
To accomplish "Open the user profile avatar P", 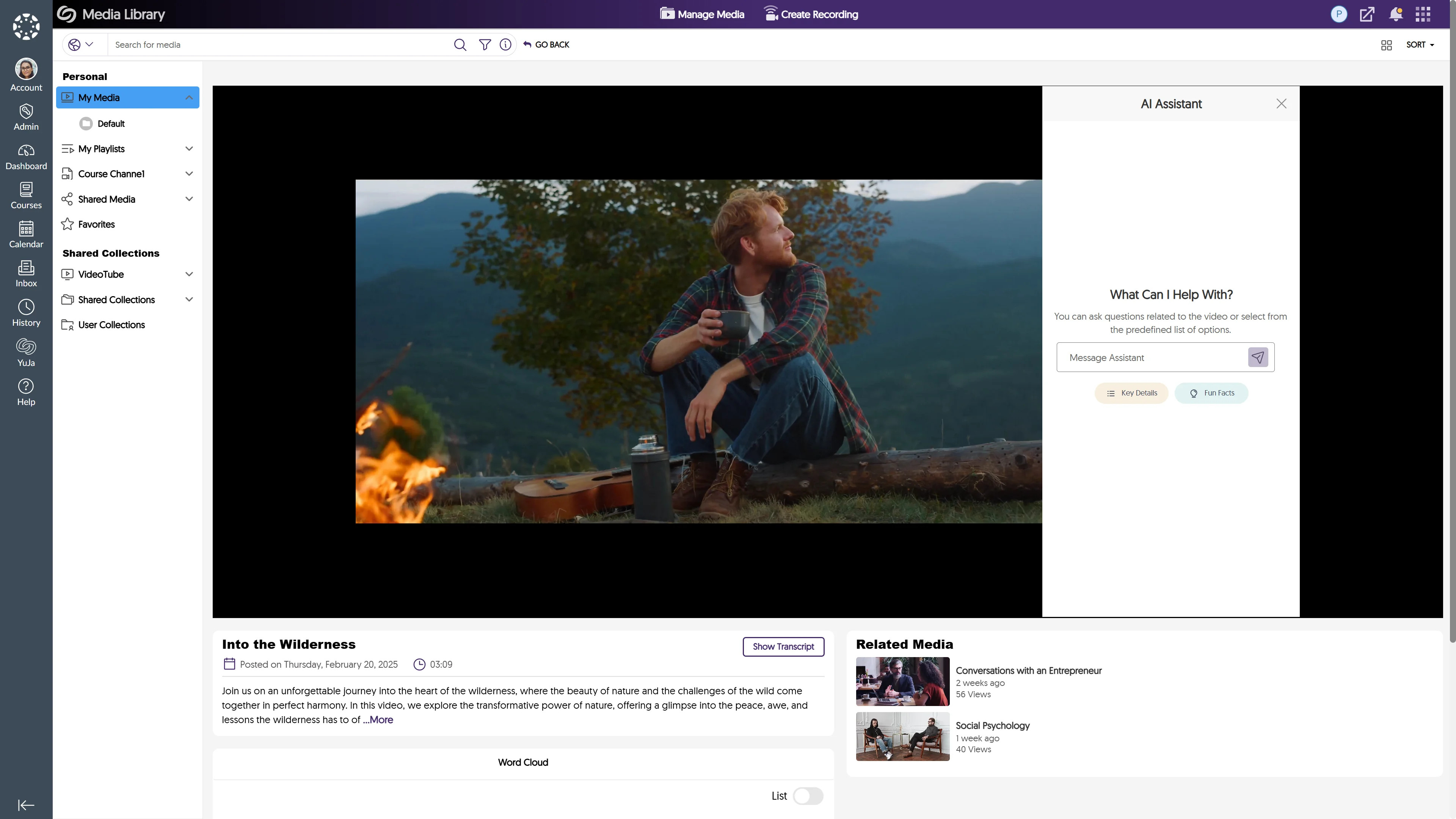I will pyautogui.click(x=1338, y=14).
